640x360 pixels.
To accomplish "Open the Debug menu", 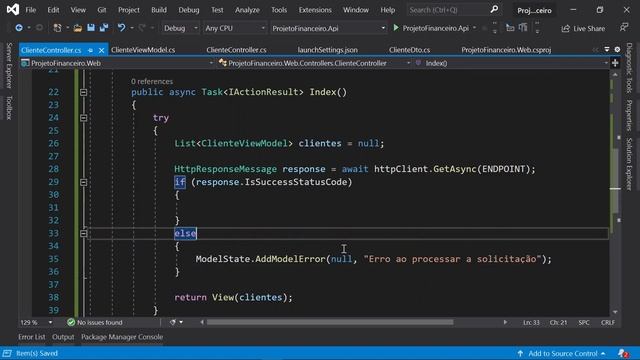I will [x=189, y=10].
